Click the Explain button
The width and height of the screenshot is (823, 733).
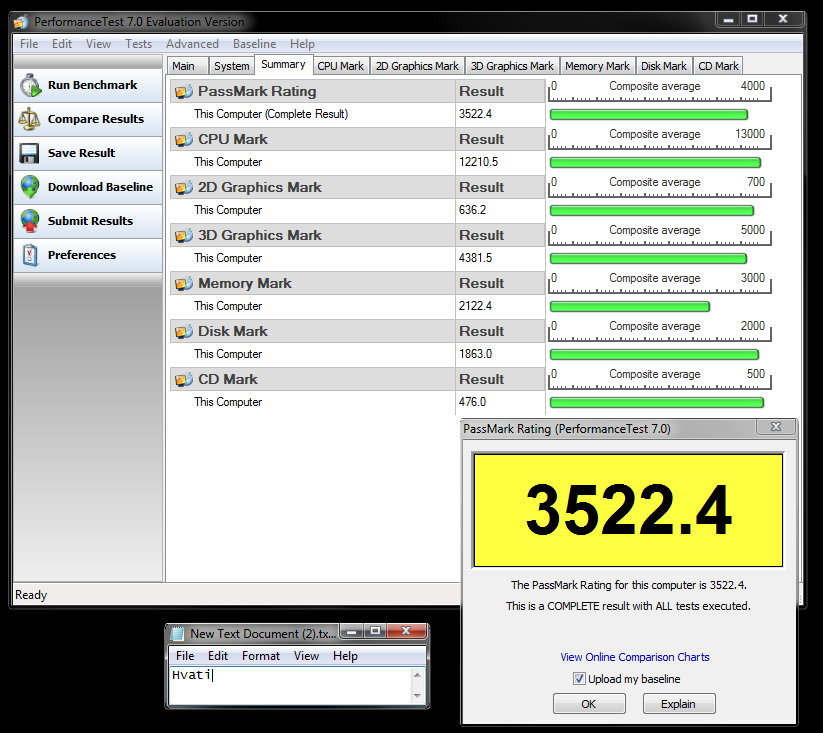pos(678,704)
